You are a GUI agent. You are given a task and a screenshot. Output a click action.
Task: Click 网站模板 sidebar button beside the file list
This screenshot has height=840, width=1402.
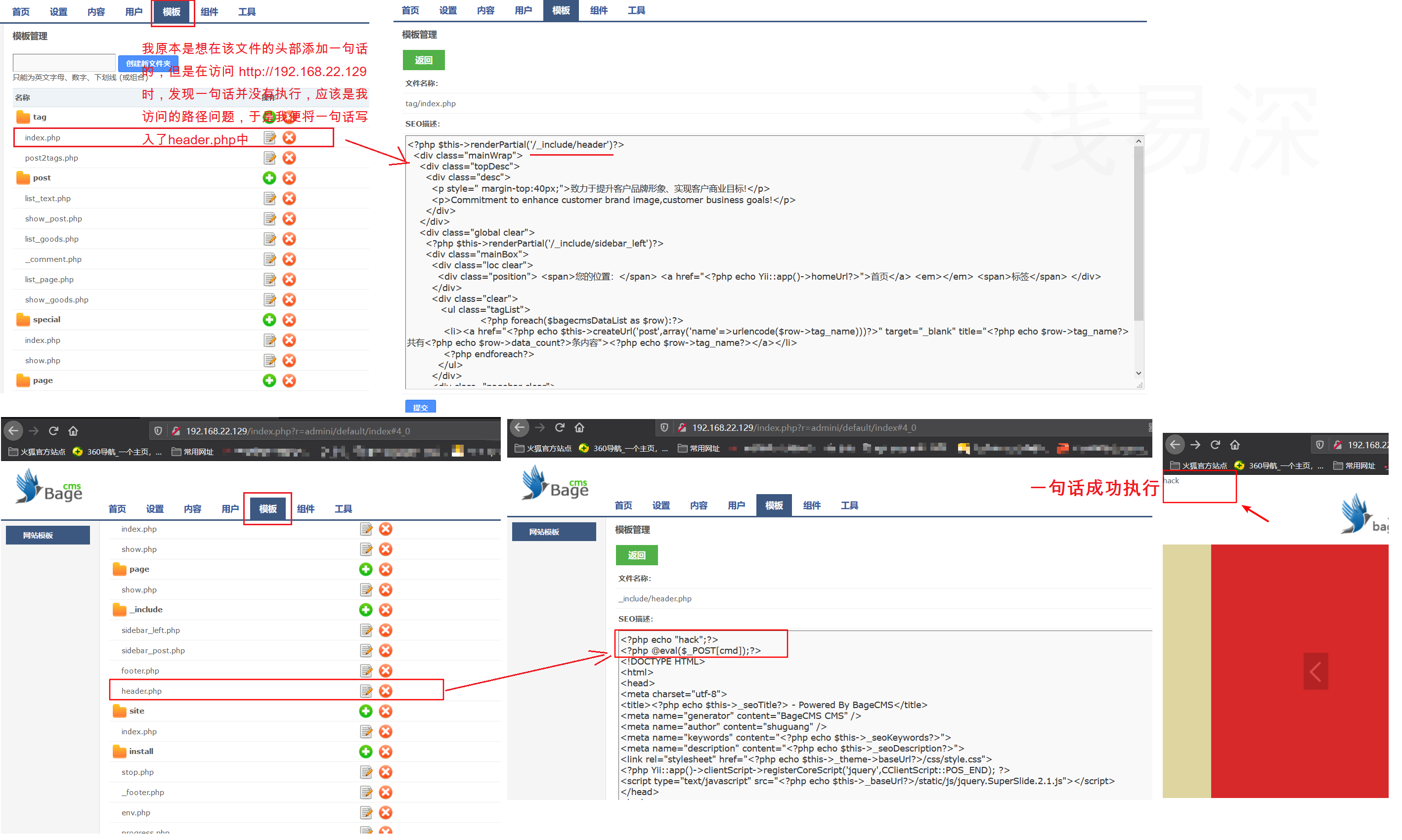point(47,536)
